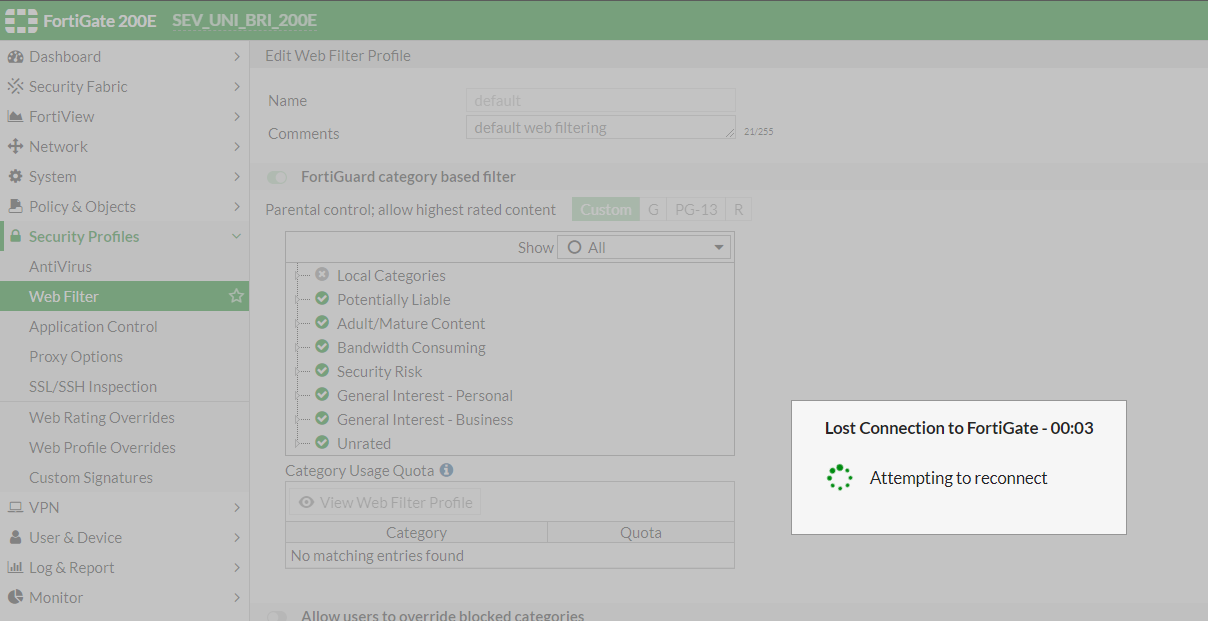Click the Security Fabric icon
Image resolution: width=1208 pixels, height=621 pixels.
pos(15,87)
